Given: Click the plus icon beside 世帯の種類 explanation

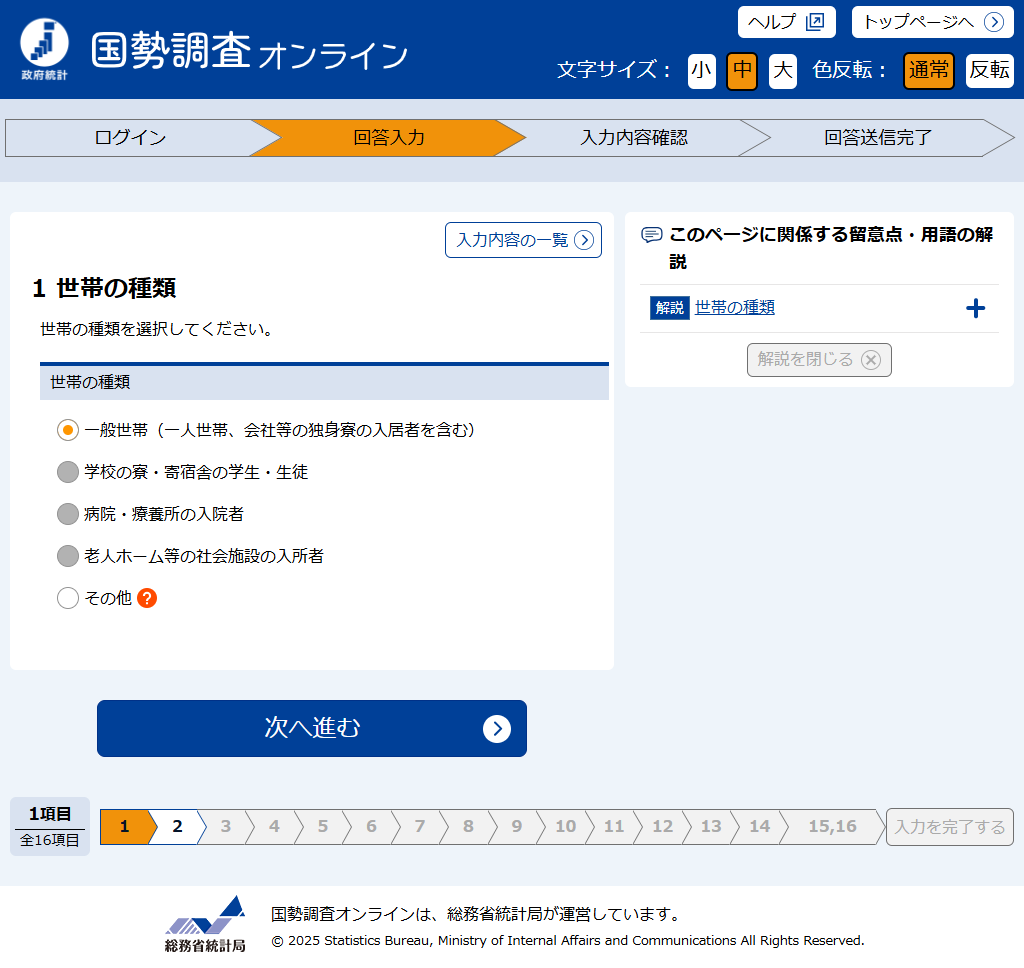Looking at the screenshot, I should tap(975, 308).
